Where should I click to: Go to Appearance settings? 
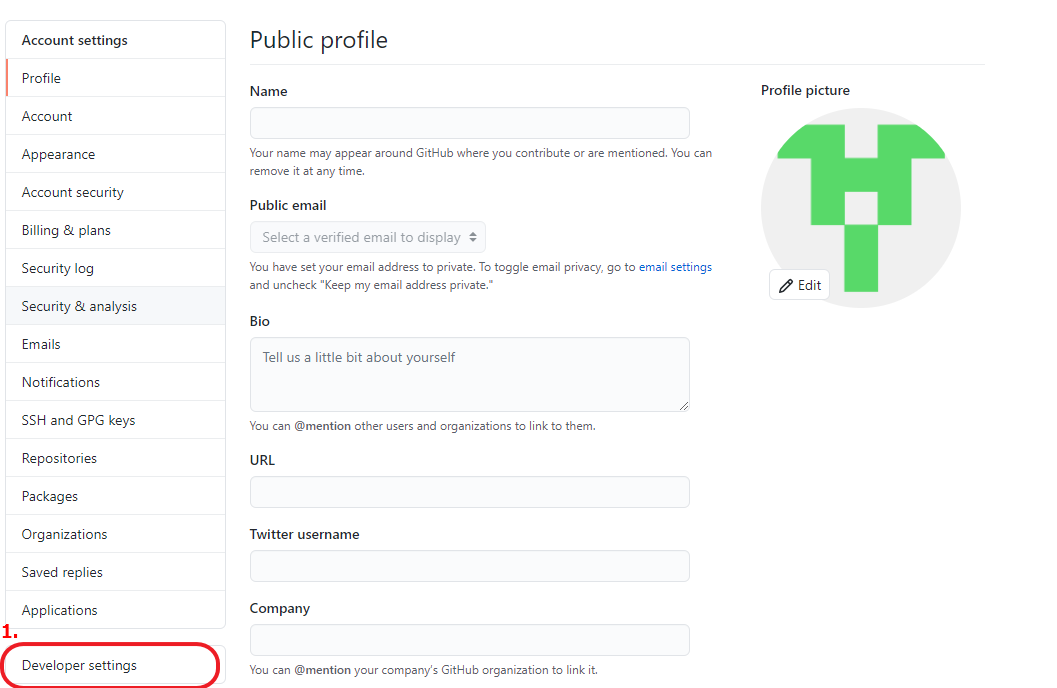coord(115,154)
